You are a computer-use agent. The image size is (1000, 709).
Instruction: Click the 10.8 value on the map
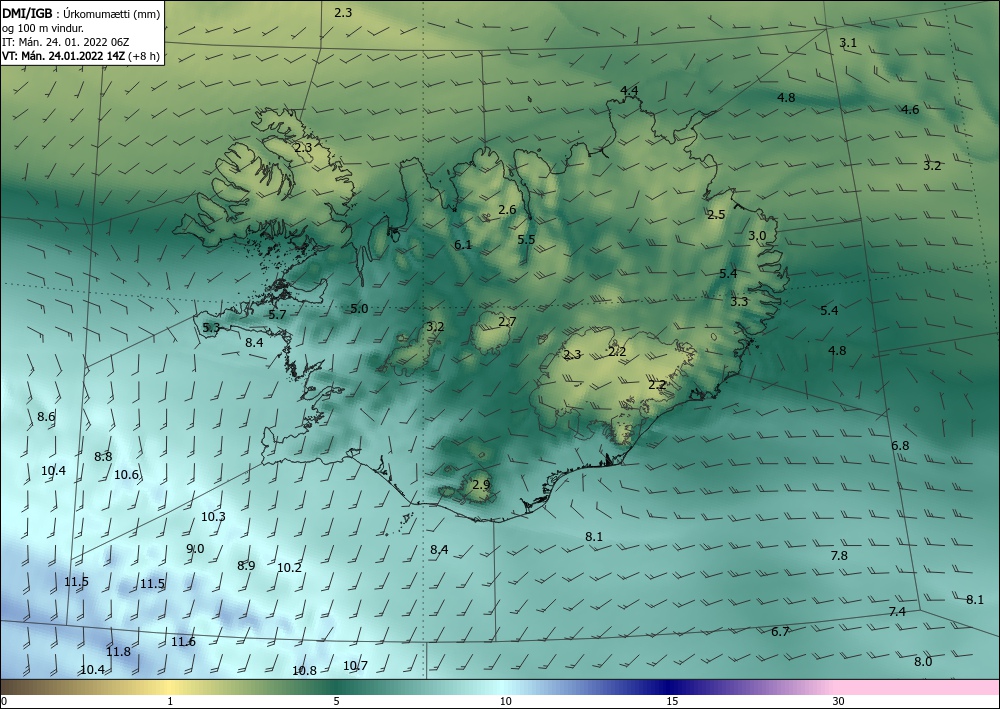[304, 671]
